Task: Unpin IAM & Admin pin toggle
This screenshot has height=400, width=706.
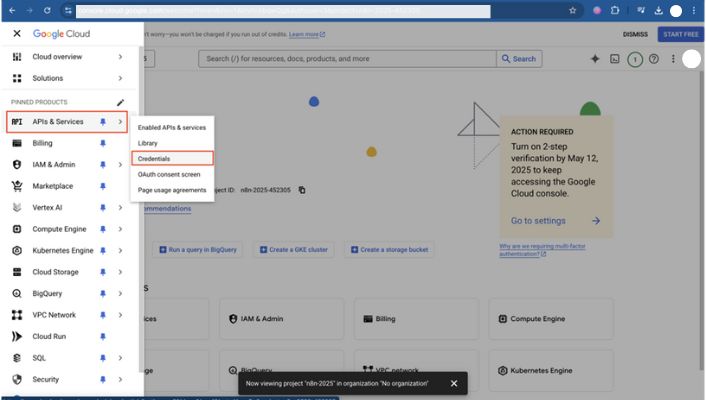Action: tap(103, 165)
